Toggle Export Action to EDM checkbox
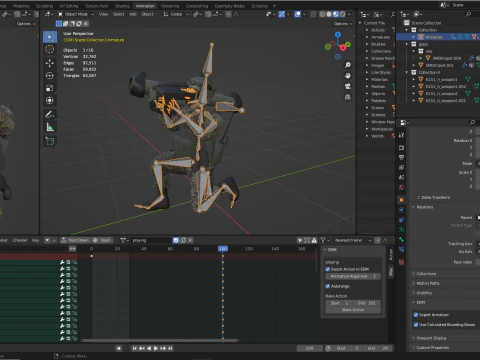Viewport: 480px width, 360px height. [x=327, y=269]
